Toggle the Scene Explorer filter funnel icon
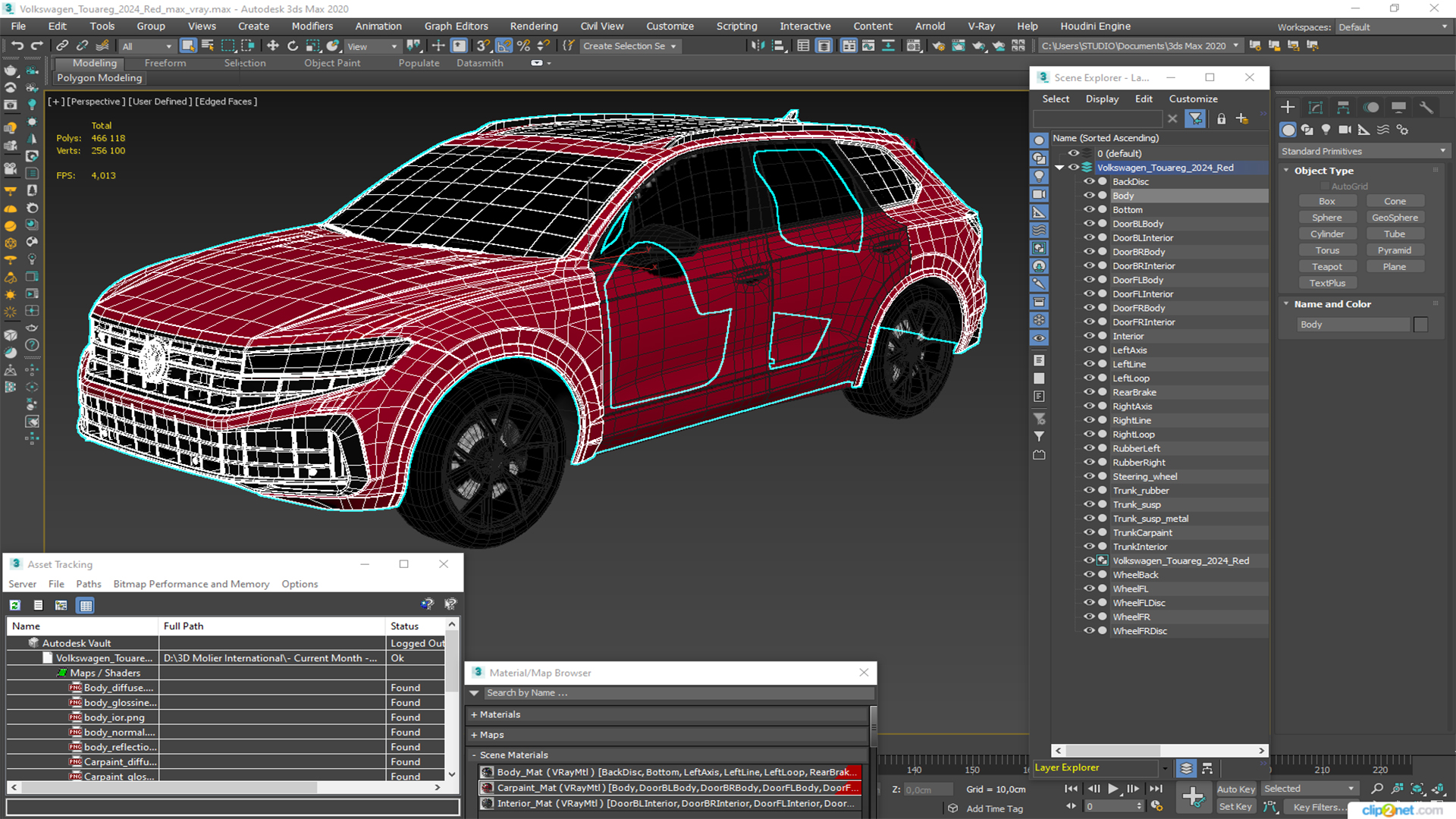The image size is (1456, 819). pyautogui.click(x=1196, y=118)
